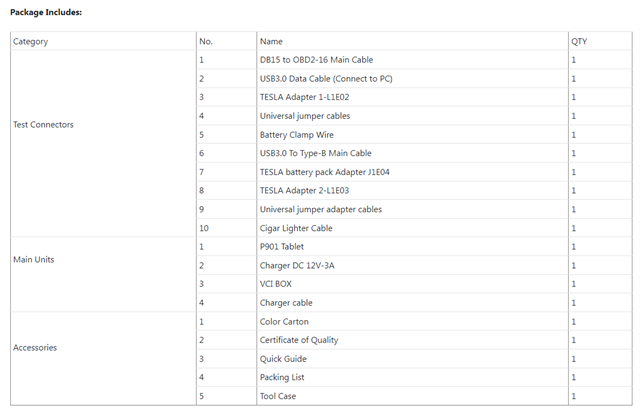
Task: Click USB3.0 Data Cable (Connect to PC) entry
Action: pos(412,78)
